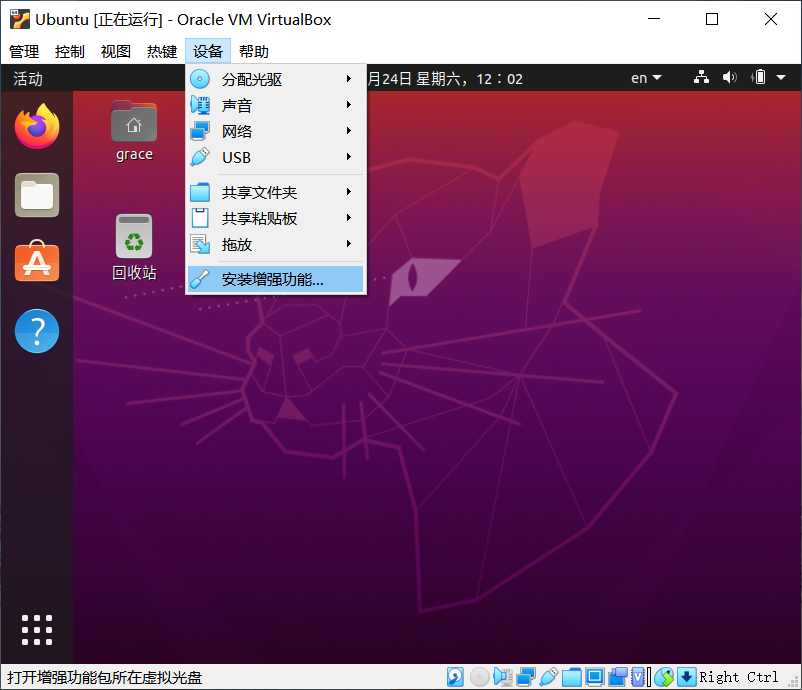Click the optical drive status icon
The height and width of the screenshot is (690, 802).
pos(478,677)
